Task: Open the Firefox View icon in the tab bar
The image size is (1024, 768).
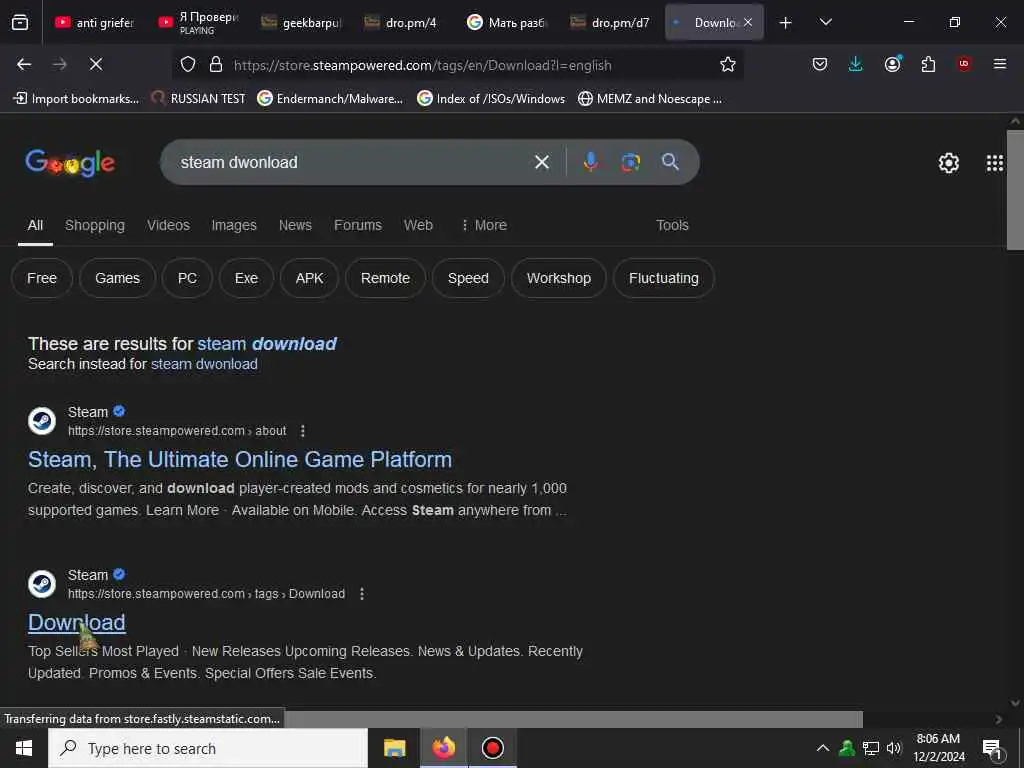Action: [20, 22]
